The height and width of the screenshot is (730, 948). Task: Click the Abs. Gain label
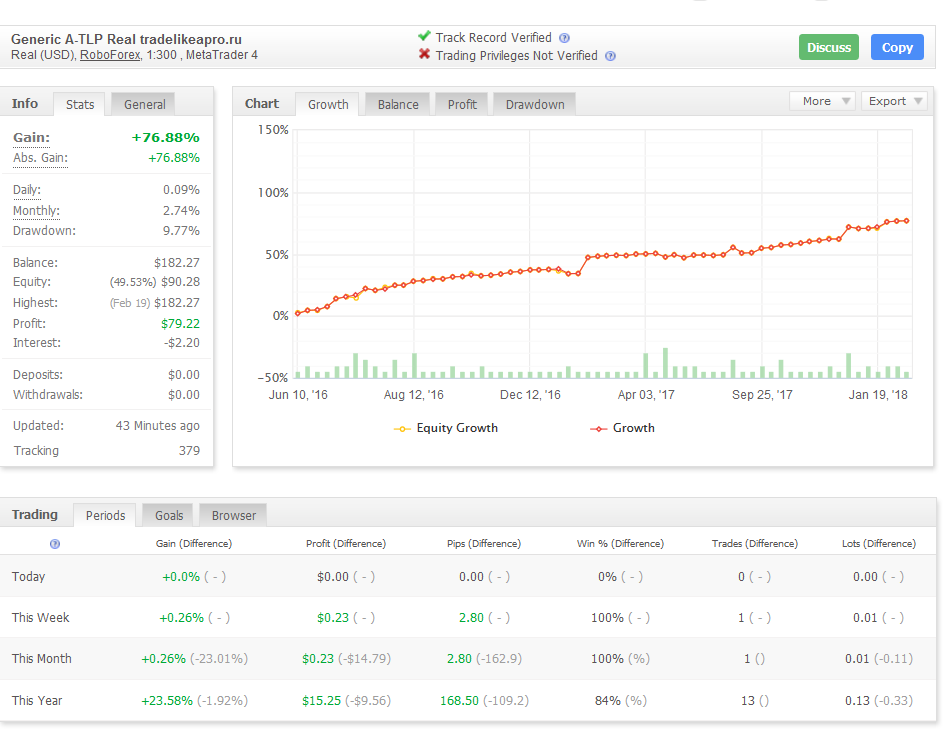41,158
